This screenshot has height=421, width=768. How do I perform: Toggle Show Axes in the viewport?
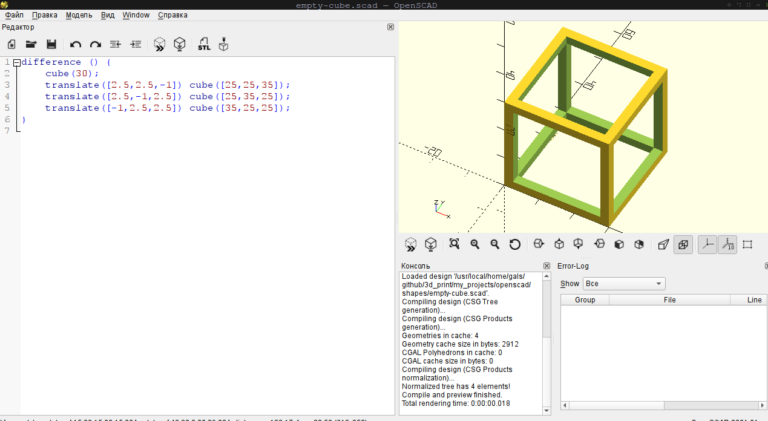(707, 244)
